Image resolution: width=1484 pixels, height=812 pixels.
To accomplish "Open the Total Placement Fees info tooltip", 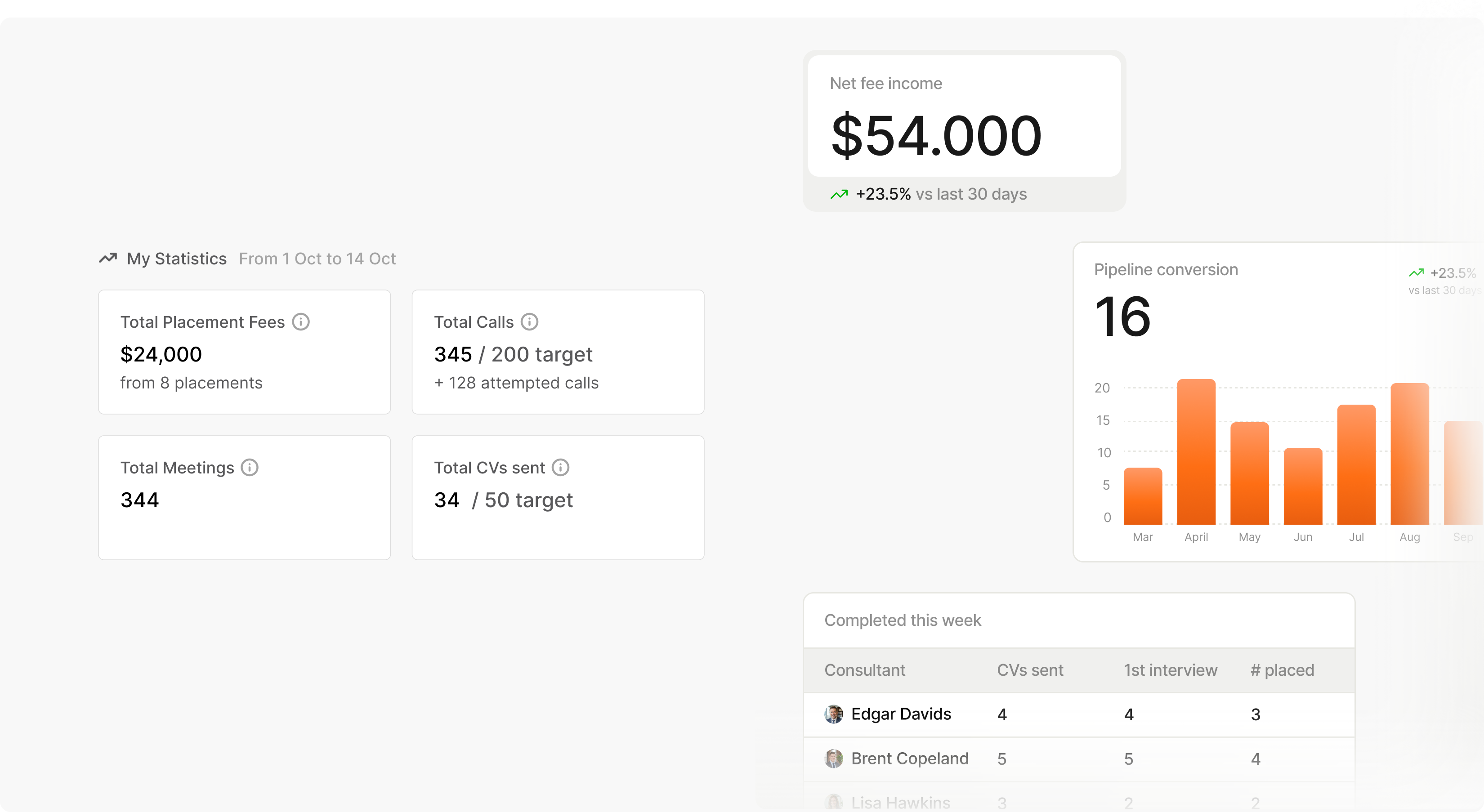I will pos(301,321).
